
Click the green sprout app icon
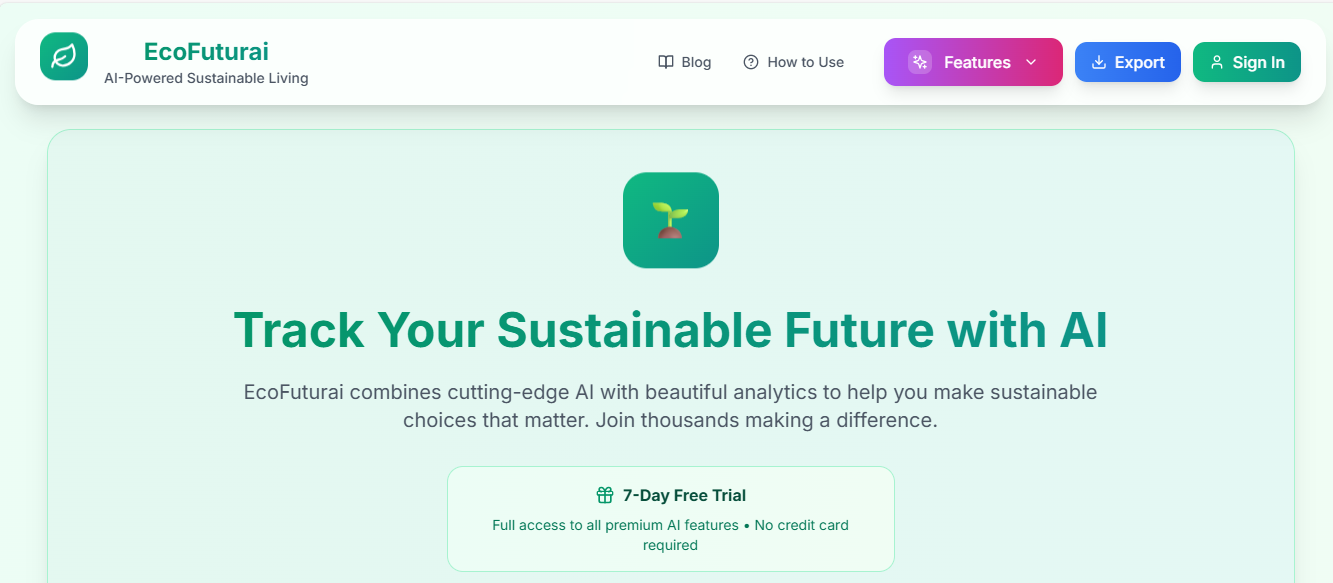pyautogui.click(x=670, y=220)
